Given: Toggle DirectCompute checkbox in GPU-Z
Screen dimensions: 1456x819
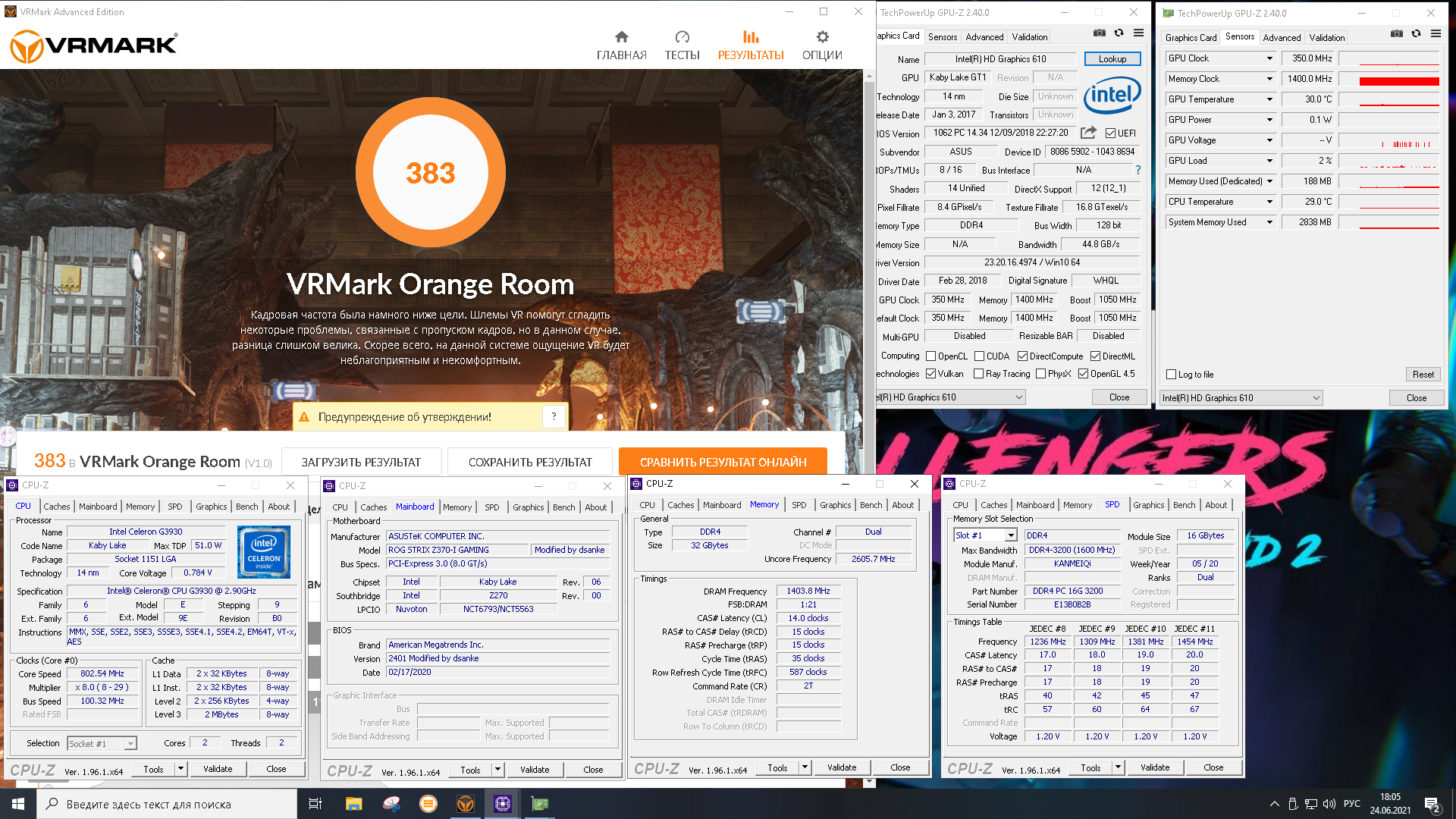Looking at the screenshot, I should pos(1022,356).
